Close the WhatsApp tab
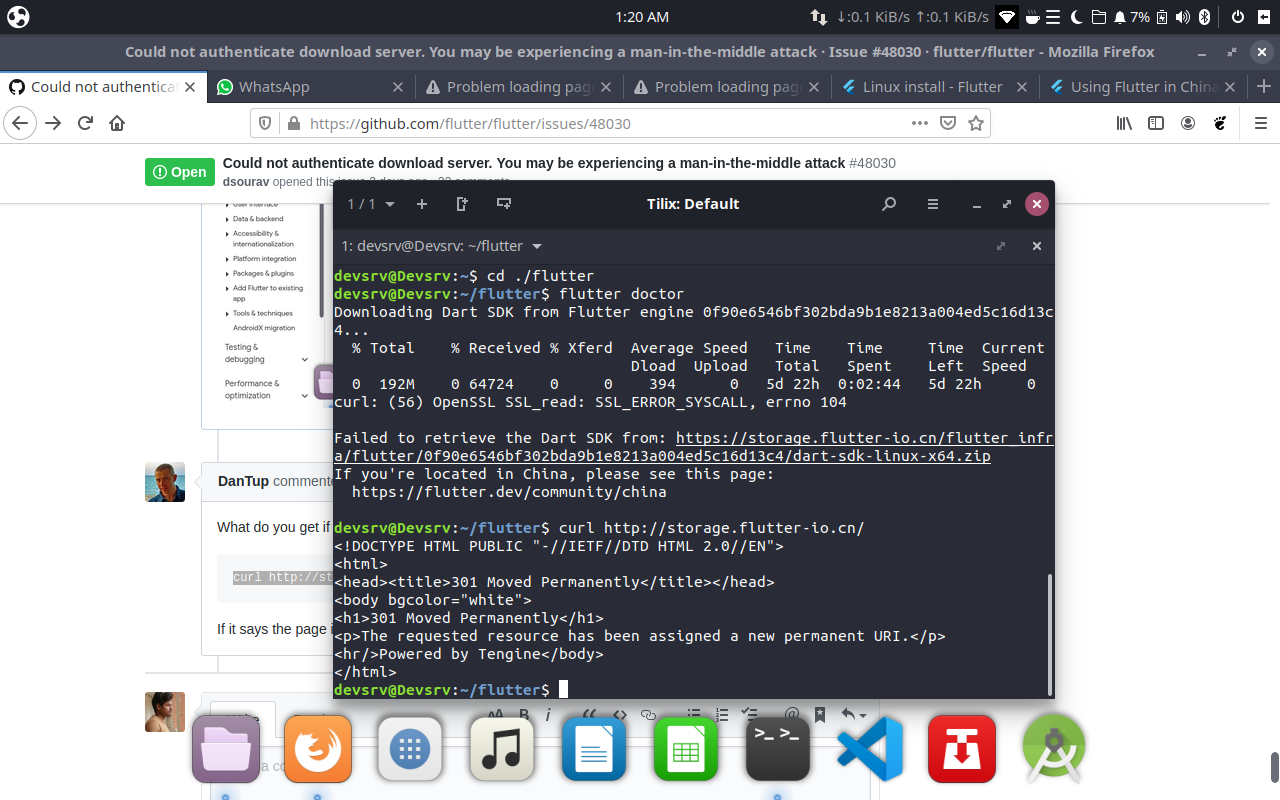 click(398, 87)
